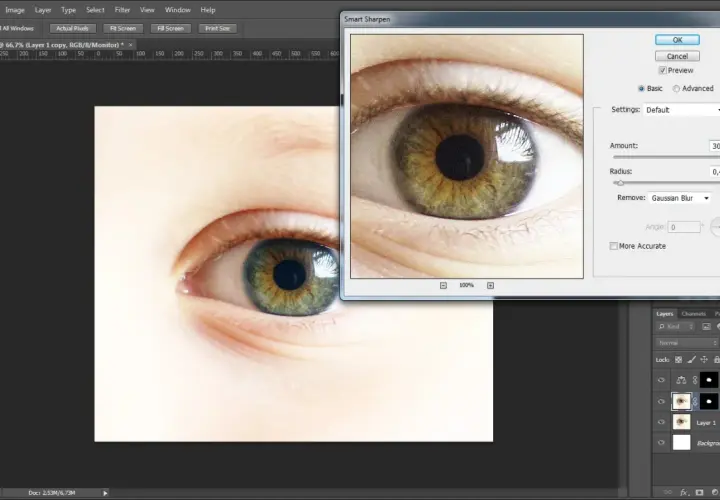Open the Remove Gaussian Blur dropdown

coord(680,198)
